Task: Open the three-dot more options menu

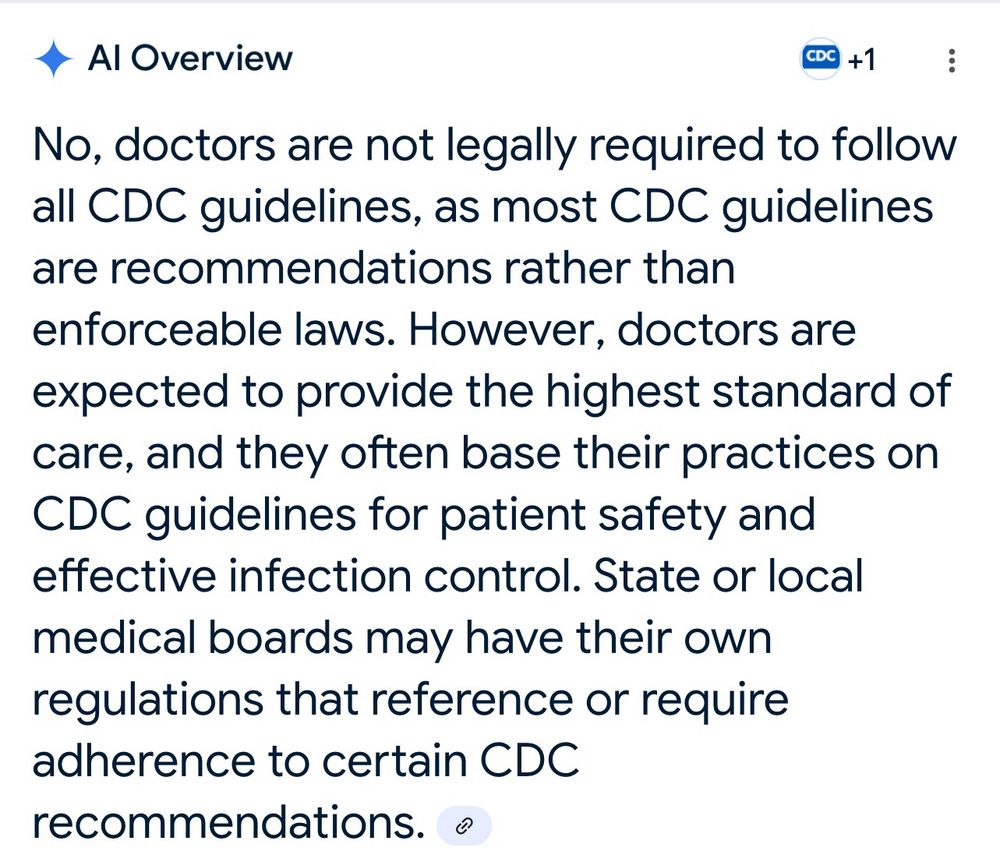Action: (x=952, y=61)
